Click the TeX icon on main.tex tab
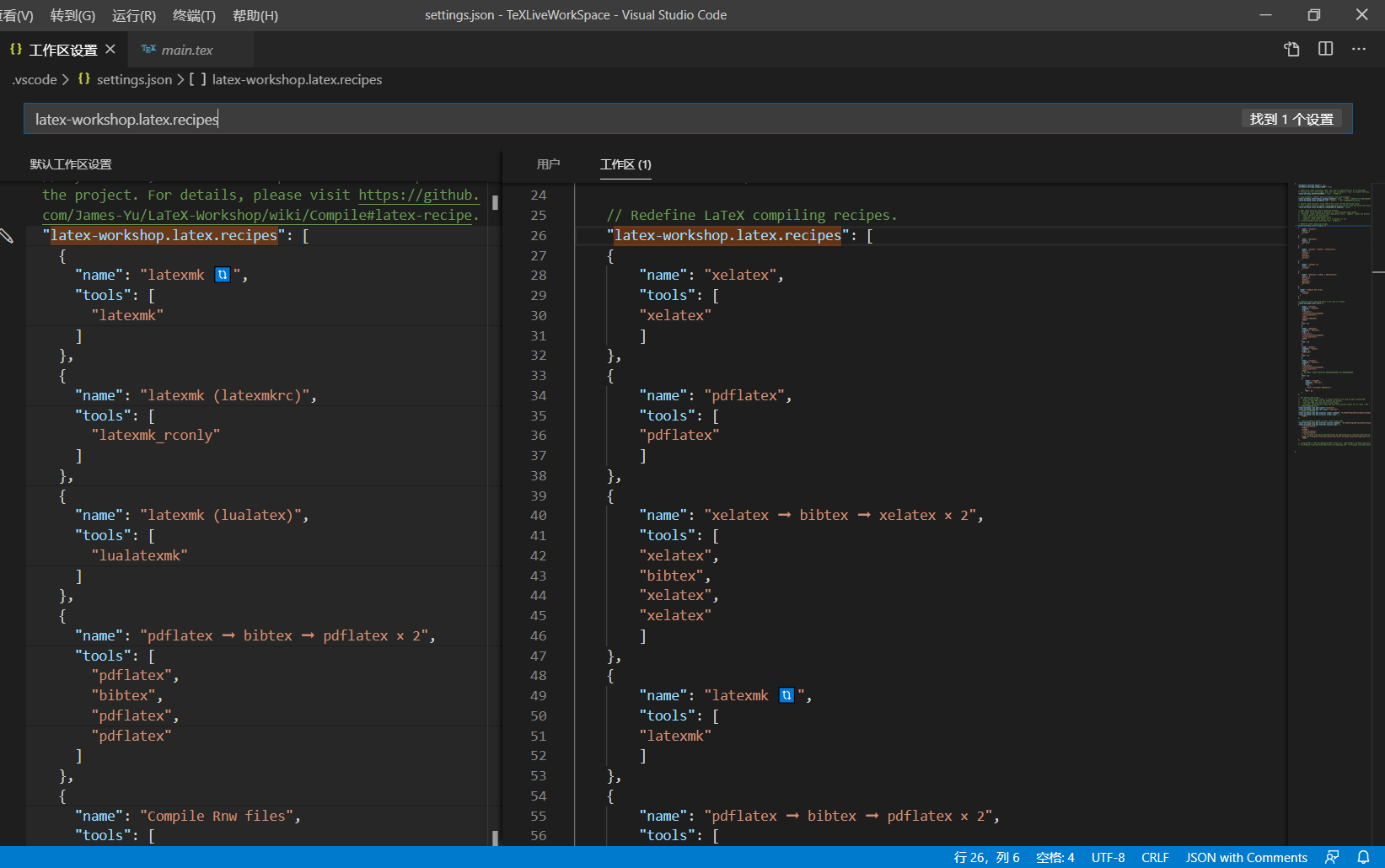The image size is (1385, 868). point(149,50)
